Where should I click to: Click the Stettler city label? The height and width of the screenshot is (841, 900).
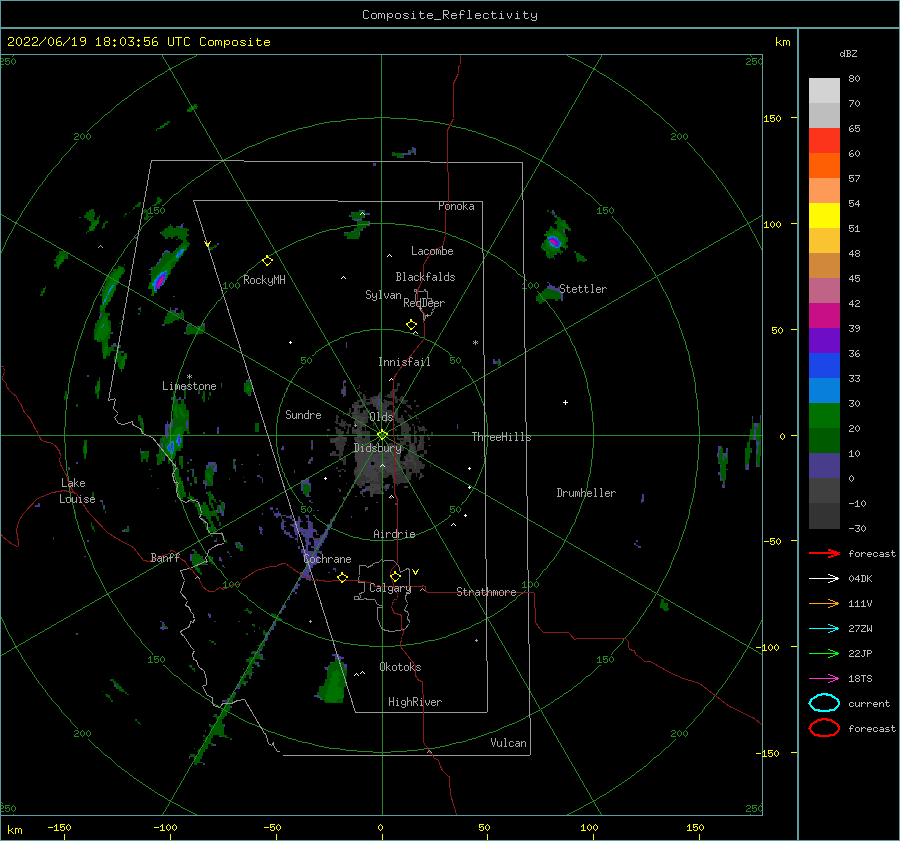coord(583,289)
